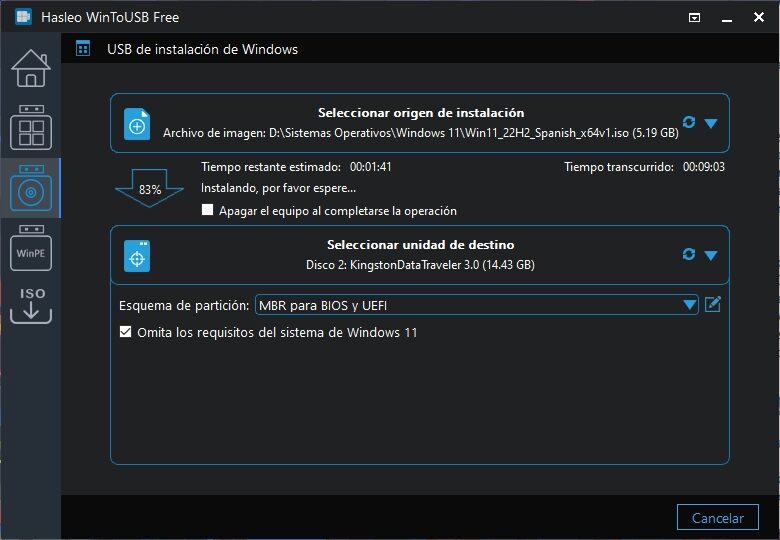Open the title bar menu dropdown button
Viewport: 780px width, 540px height.
click(694, 18)
